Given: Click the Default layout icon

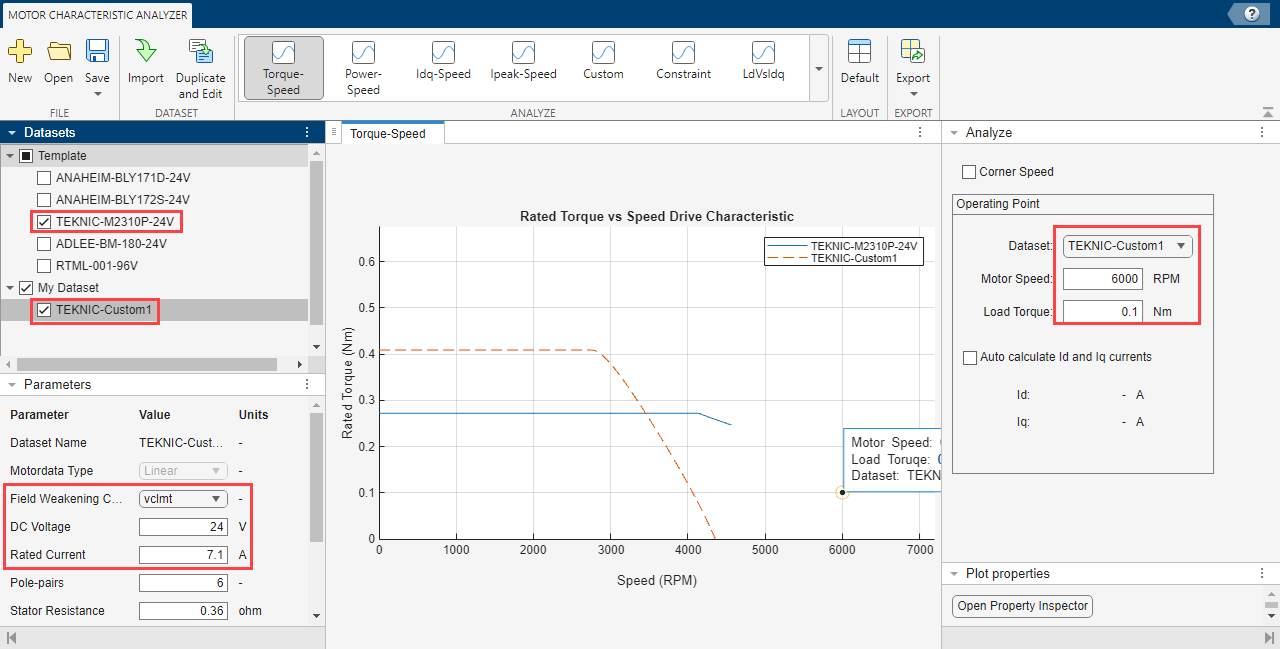Looking at the screenshot, I should click(x=859, y=52).
